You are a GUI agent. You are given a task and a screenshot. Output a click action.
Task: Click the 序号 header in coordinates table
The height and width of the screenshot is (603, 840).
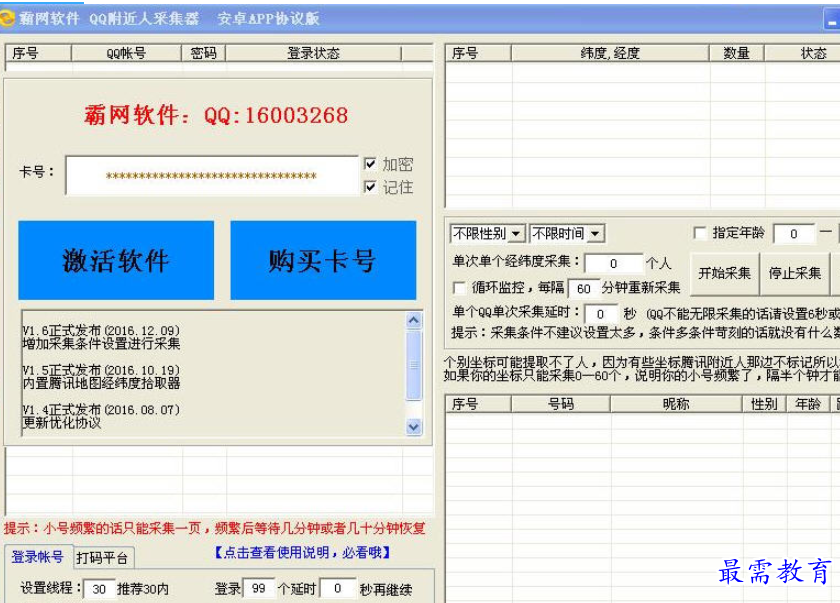[x=478, y=53]
